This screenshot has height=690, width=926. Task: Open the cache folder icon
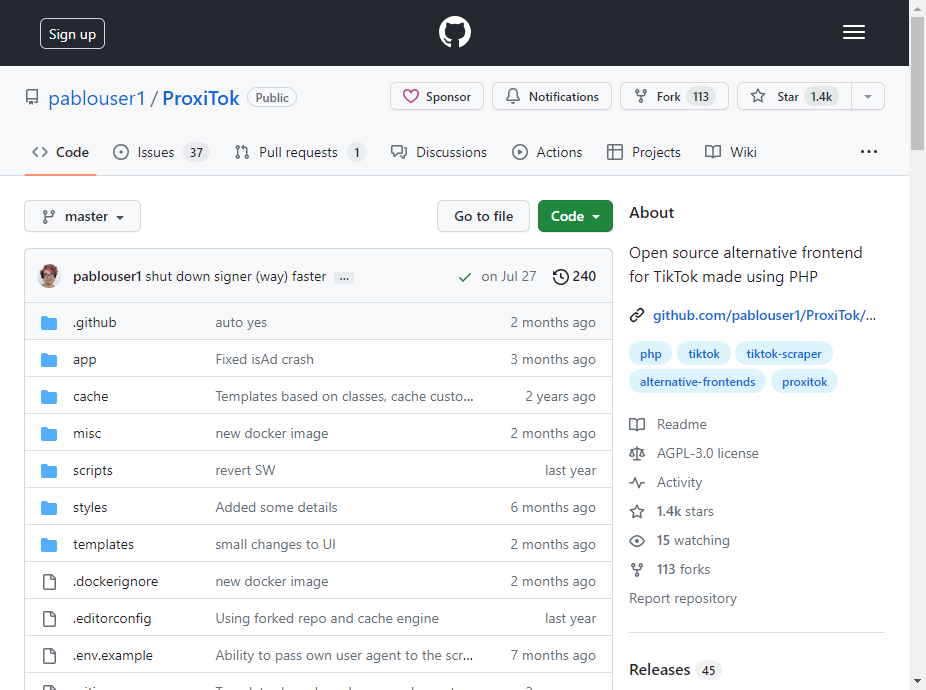tap(49, 396)
